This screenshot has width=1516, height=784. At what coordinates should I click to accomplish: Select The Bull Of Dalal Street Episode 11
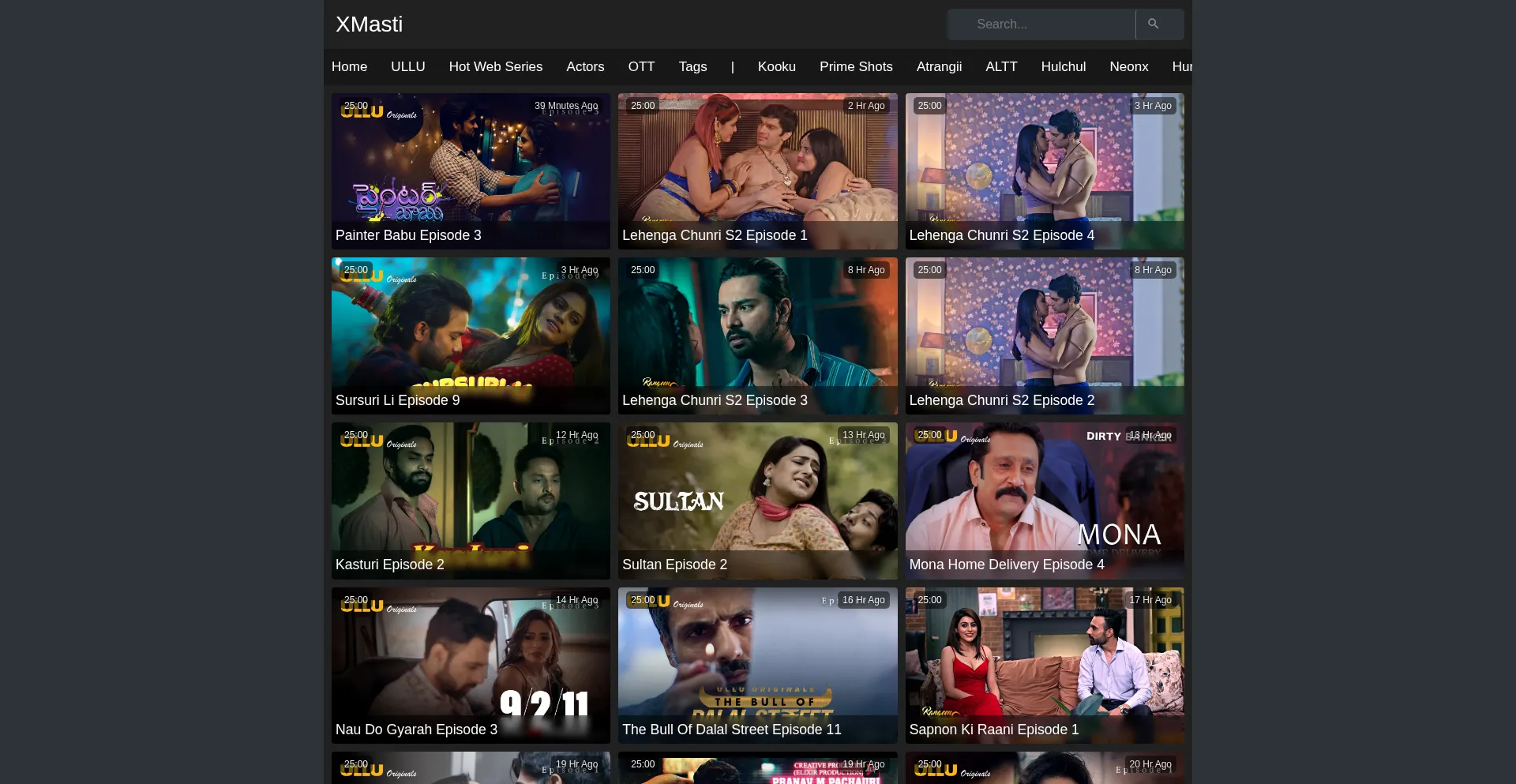(731, 730)
